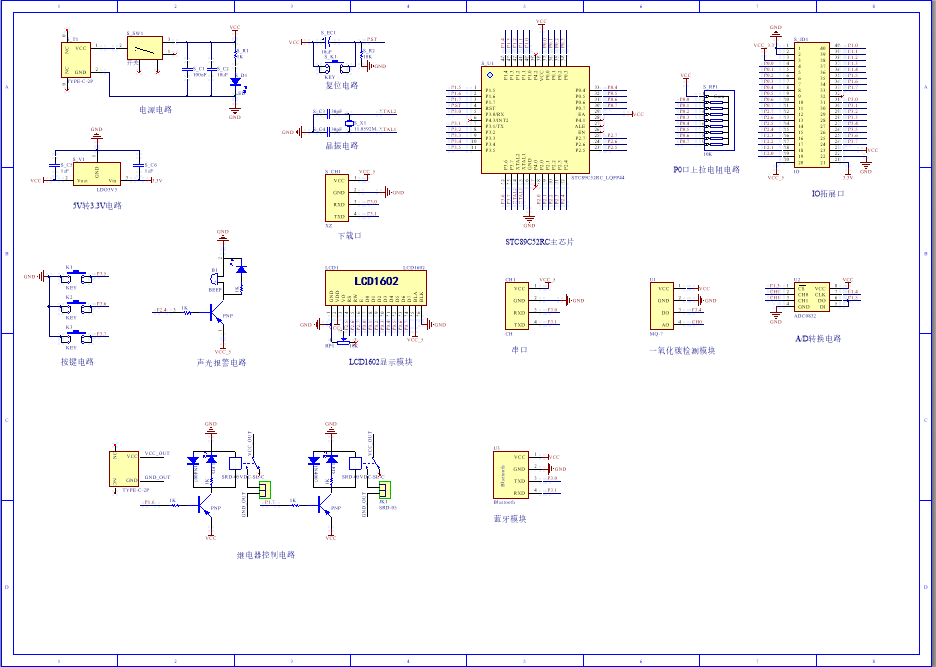Click the XTAL2 net label in crystal circuit
Screen dimensions: 936x667
(x=387, y=112)
